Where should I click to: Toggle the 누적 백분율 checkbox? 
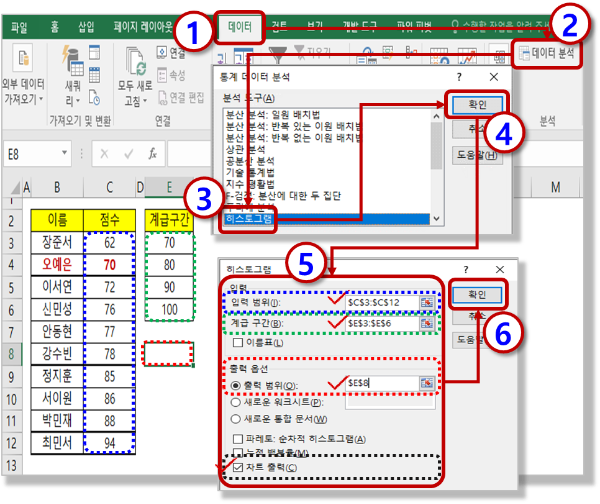click(x=238, y=452)
